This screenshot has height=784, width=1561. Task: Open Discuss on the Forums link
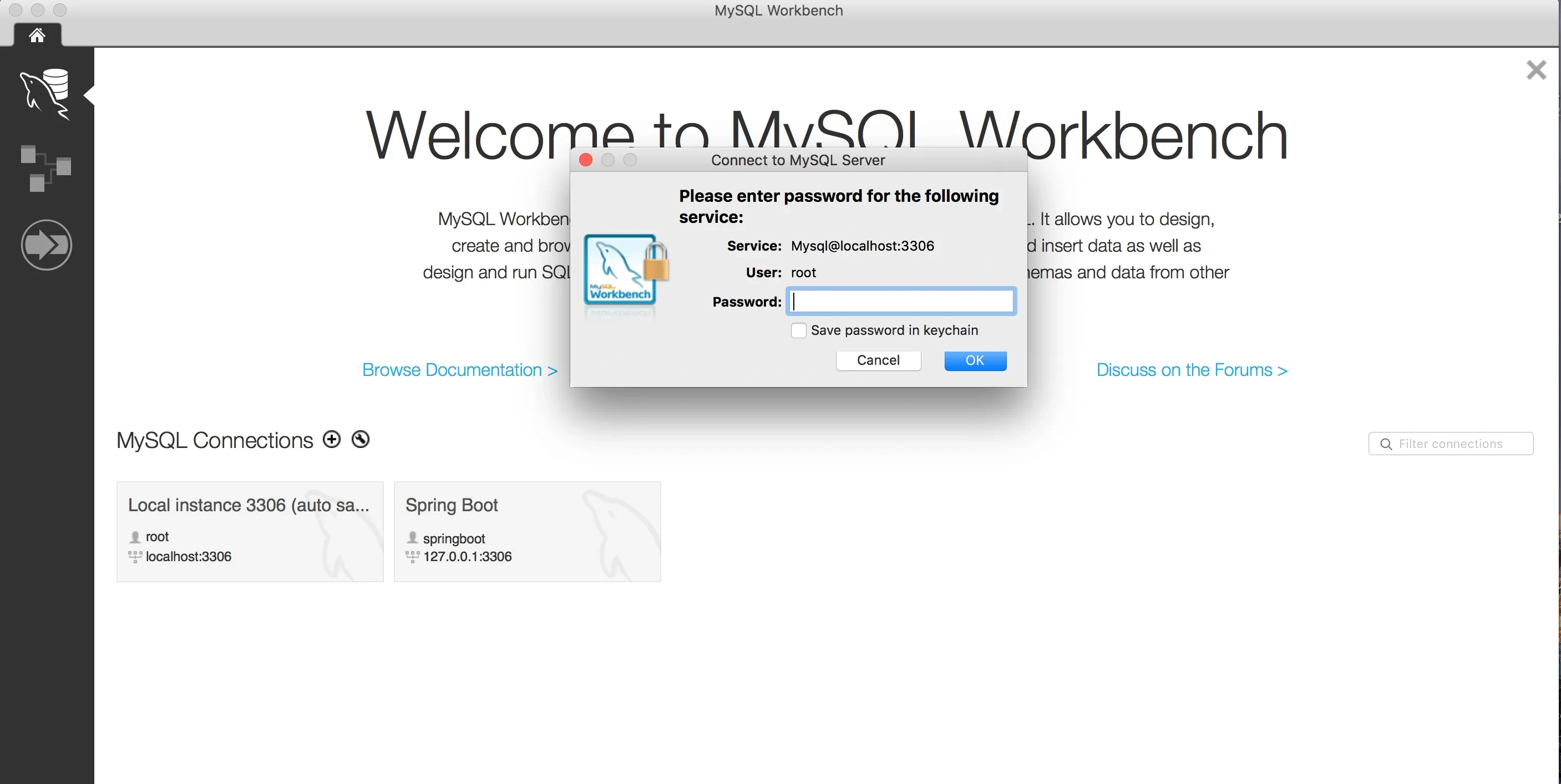pyautogui.click(x=1192, y=370)
